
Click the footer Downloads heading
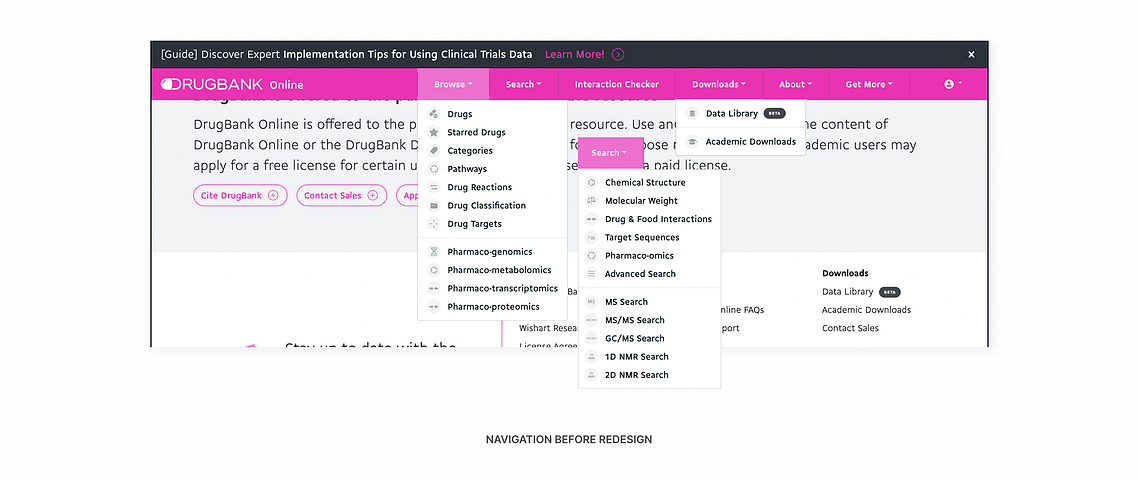(x=846, y=273)
